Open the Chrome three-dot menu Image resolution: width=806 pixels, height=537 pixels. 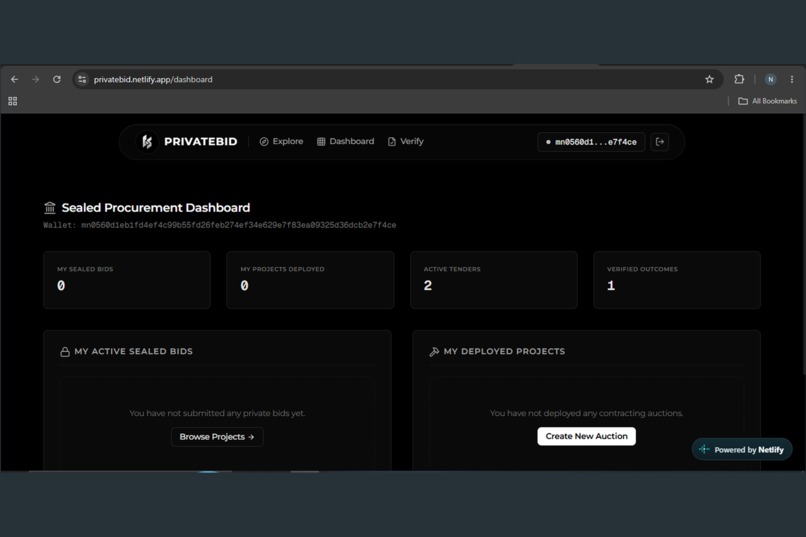pyautogui.click(x=792, y=79)
